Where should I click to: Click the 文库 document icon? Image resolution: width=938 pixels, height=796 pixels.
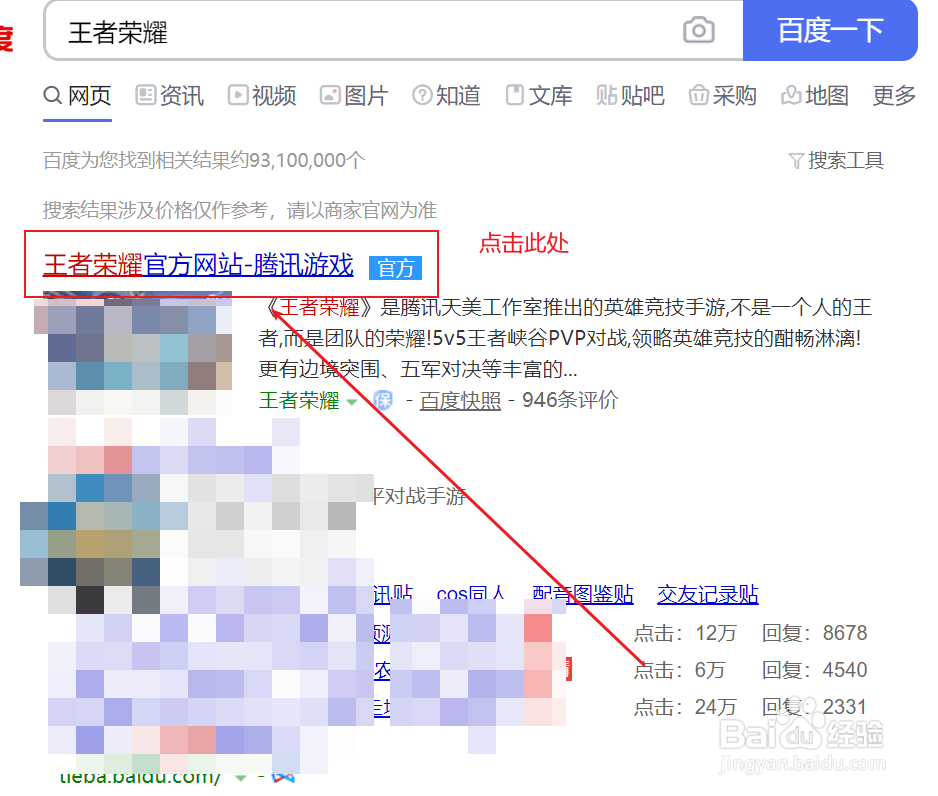(513, 96)
